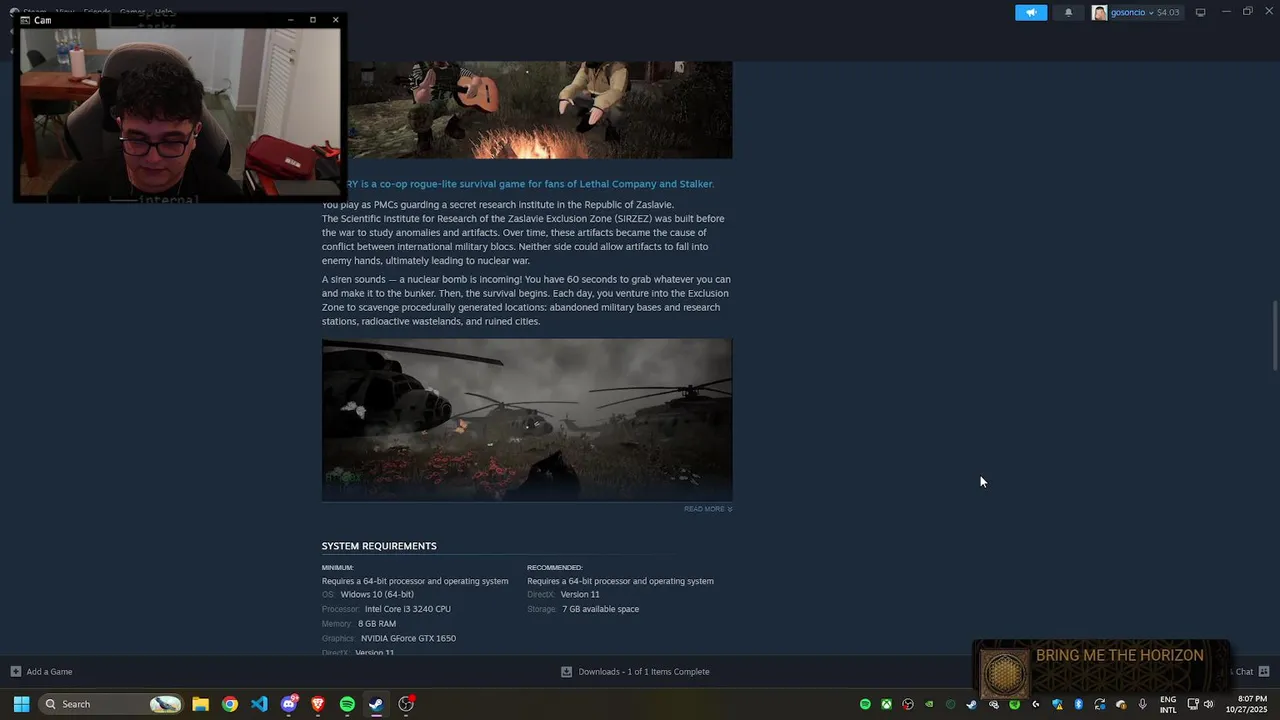Click the Downloads arrow icon
1280x720 pixels.
pyautogui.click(x=566, y=672)
